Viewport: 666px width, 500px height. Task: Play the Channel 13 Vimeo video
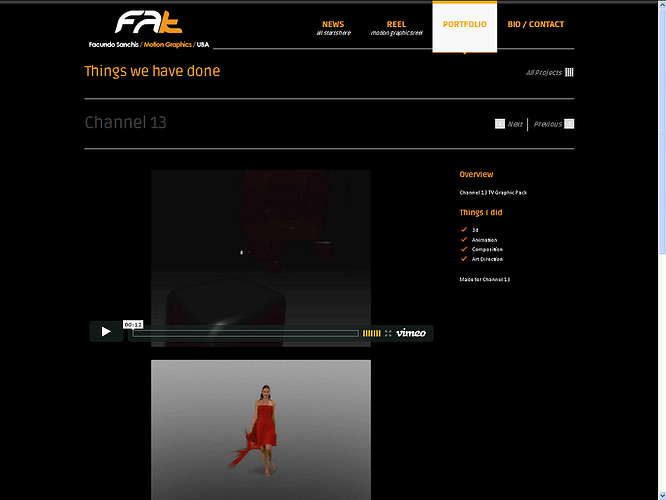point(106,331)
